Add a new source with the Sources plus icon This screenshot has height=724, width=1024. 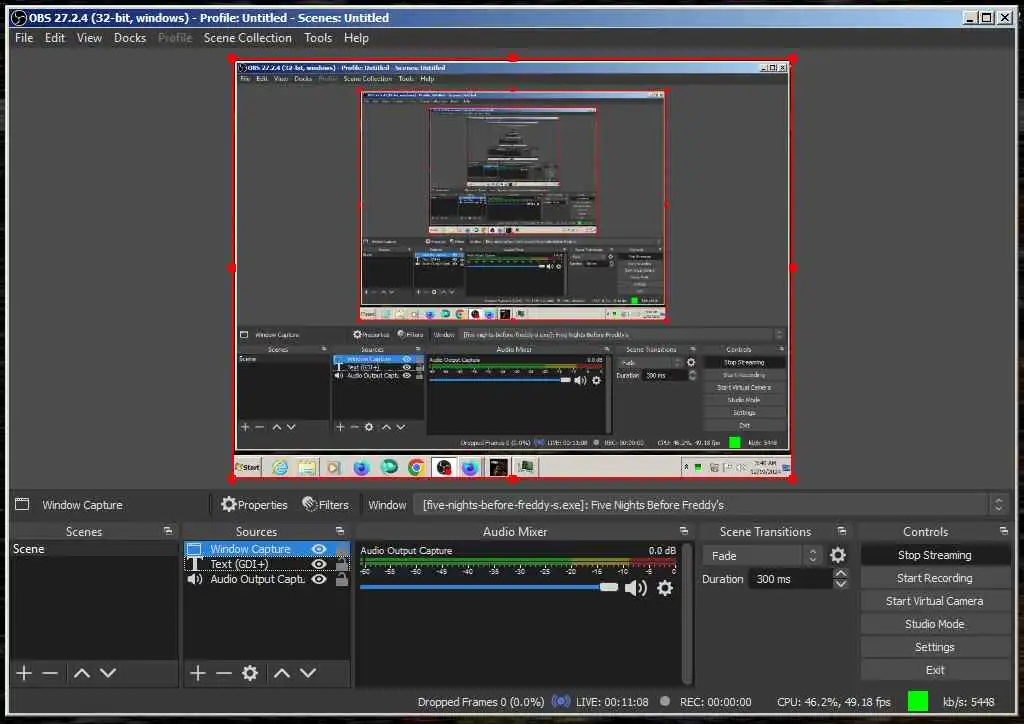click(198, 673)
